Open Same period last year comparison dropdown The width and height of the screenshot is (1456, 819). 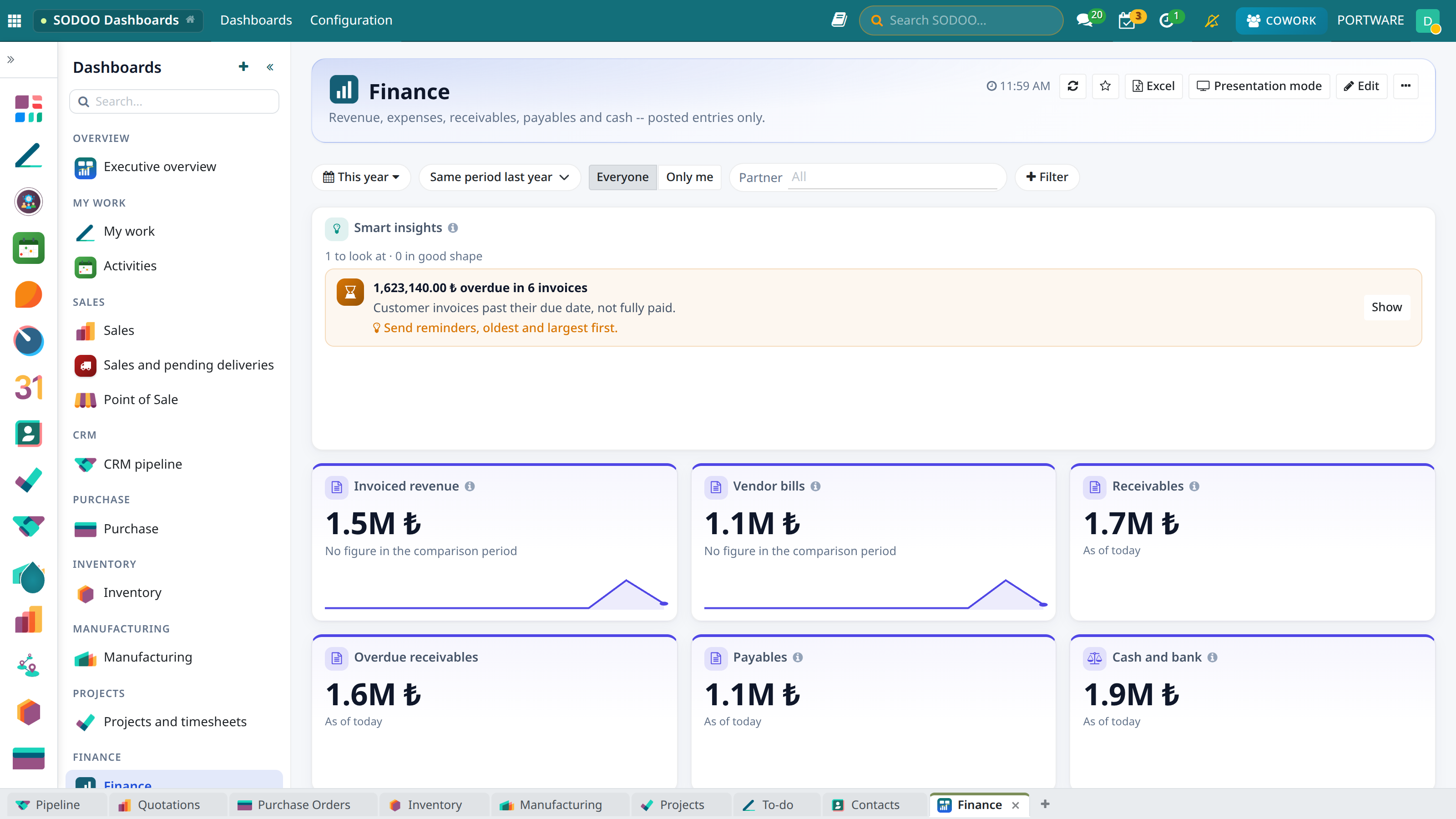coord(500,177)
